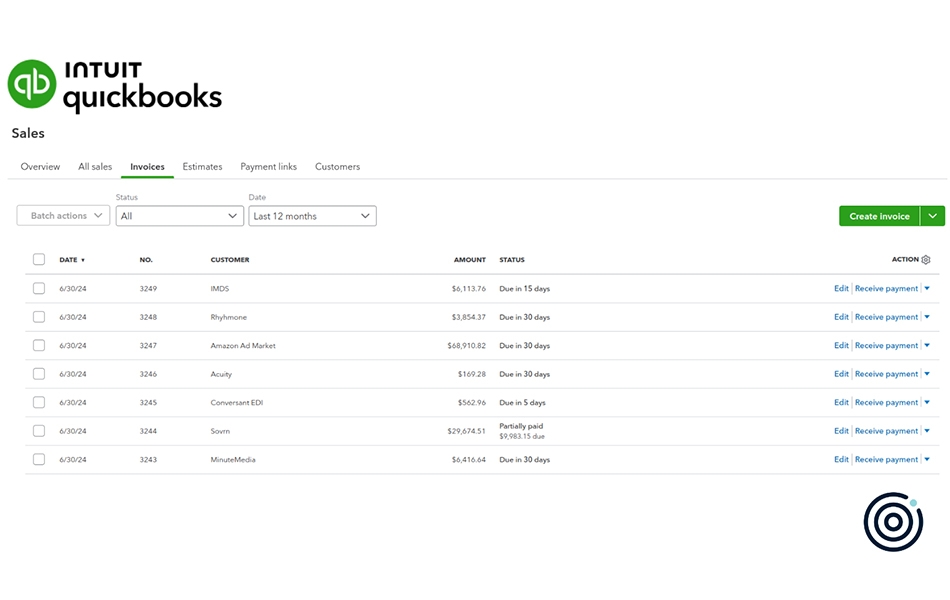
Task: Click the $9,983.15 due text
Action: (x=522, y=436)
